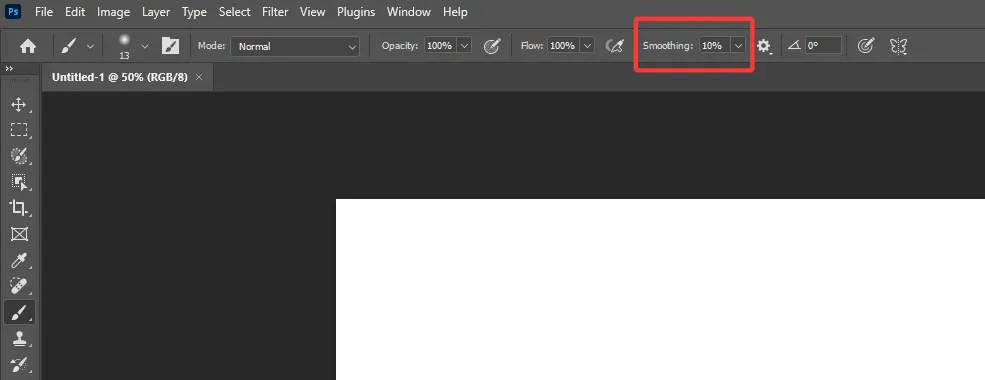
Task: Select the Move tool
Action: click(19, 104)
